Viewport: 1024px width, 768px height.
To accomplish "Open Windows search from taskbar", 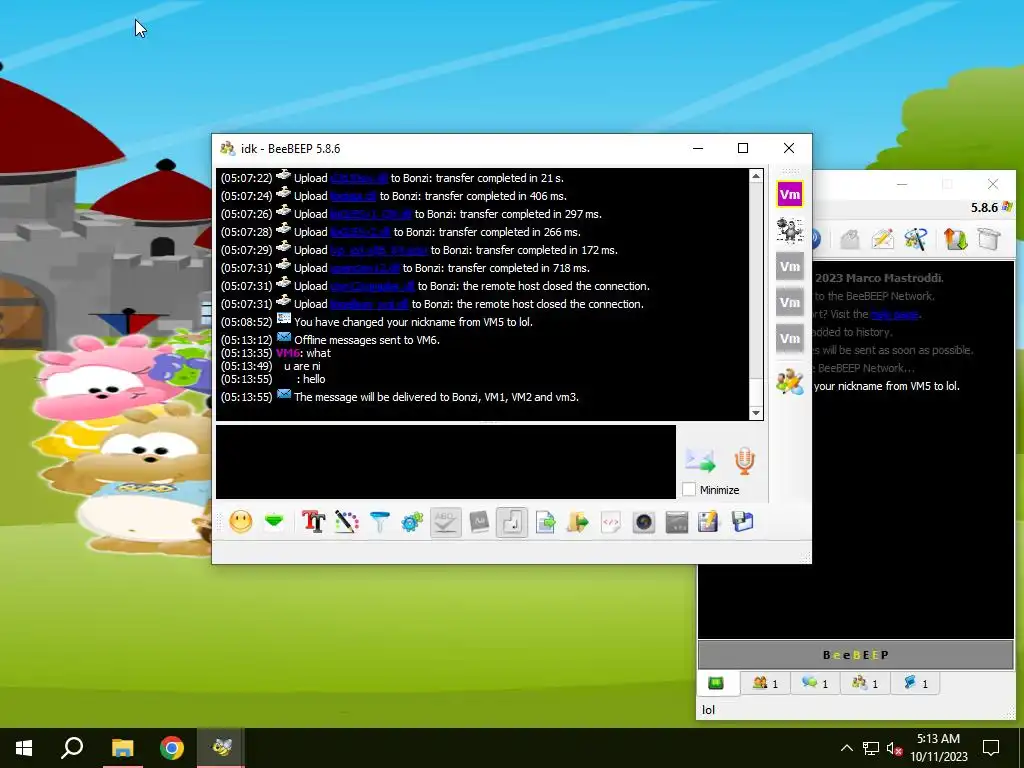I will click(x=72, y=748).
